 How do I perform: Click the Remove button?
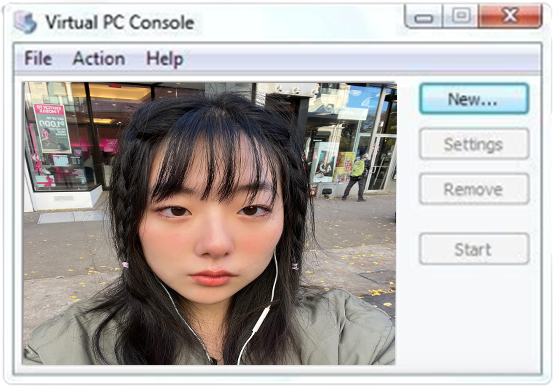click(474, 189)
